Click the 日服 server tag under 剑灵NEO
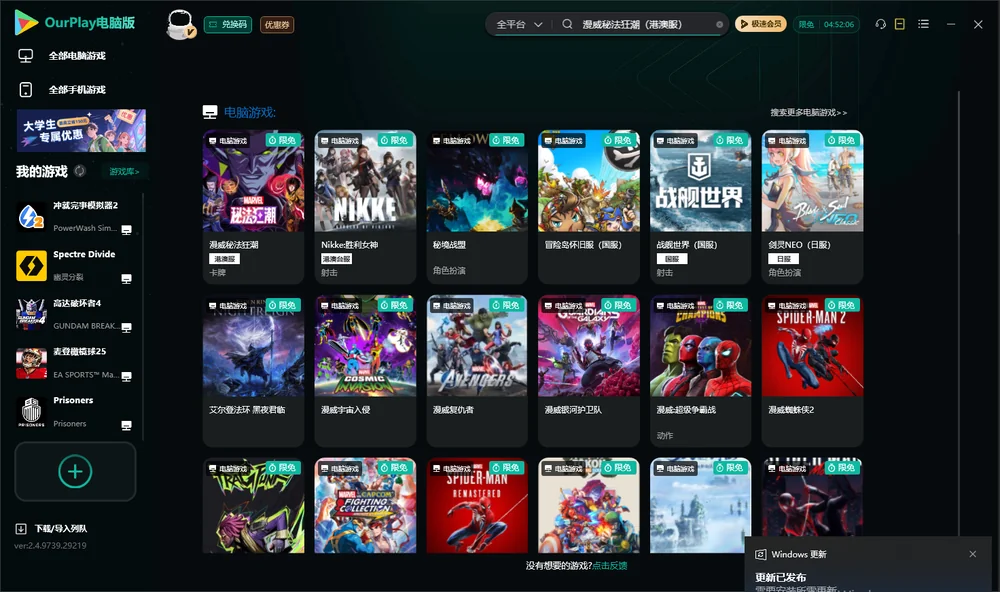The image size is (1000, 592). pos(784,258)
